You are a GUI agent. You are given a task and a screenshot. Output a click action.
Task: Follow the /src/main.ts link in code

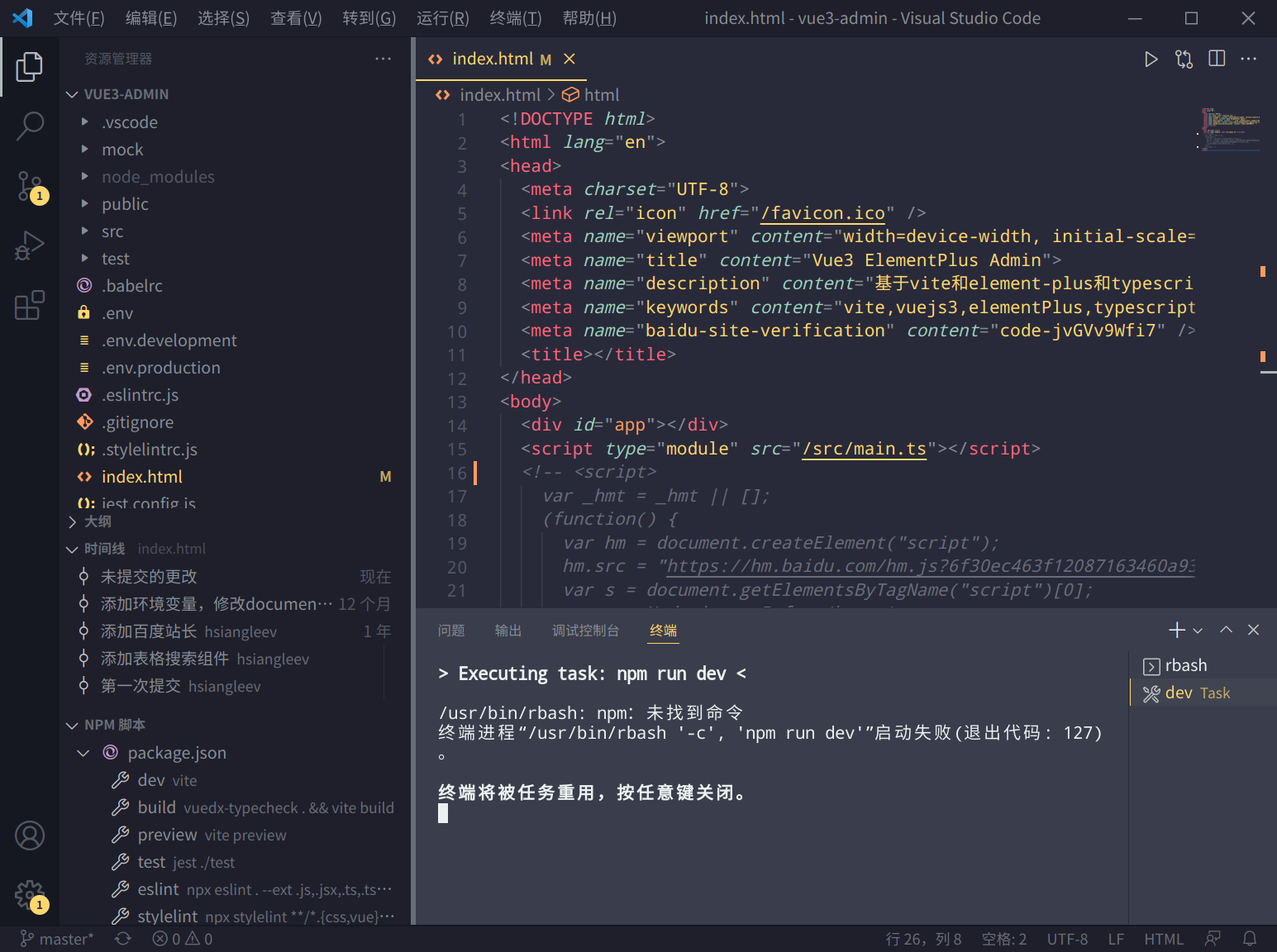coord(864,449)
